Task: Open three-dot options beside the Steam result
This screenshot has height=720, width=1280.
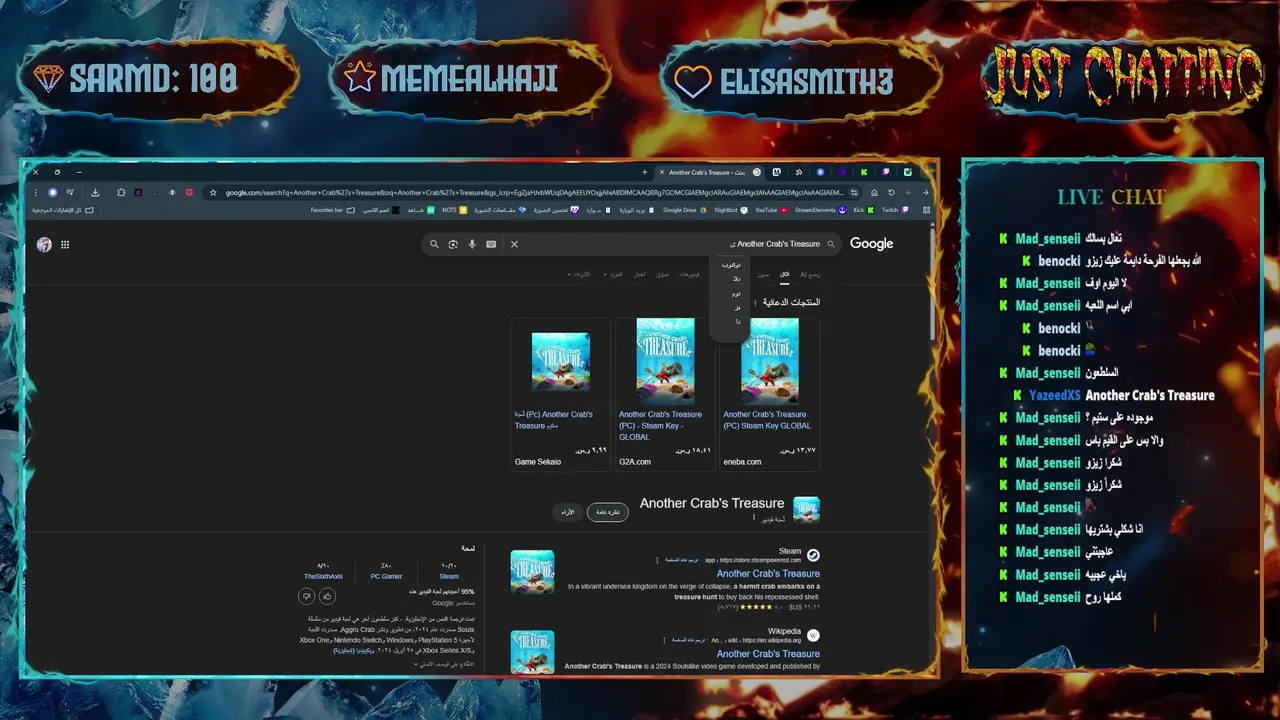Action: (657, 560)
